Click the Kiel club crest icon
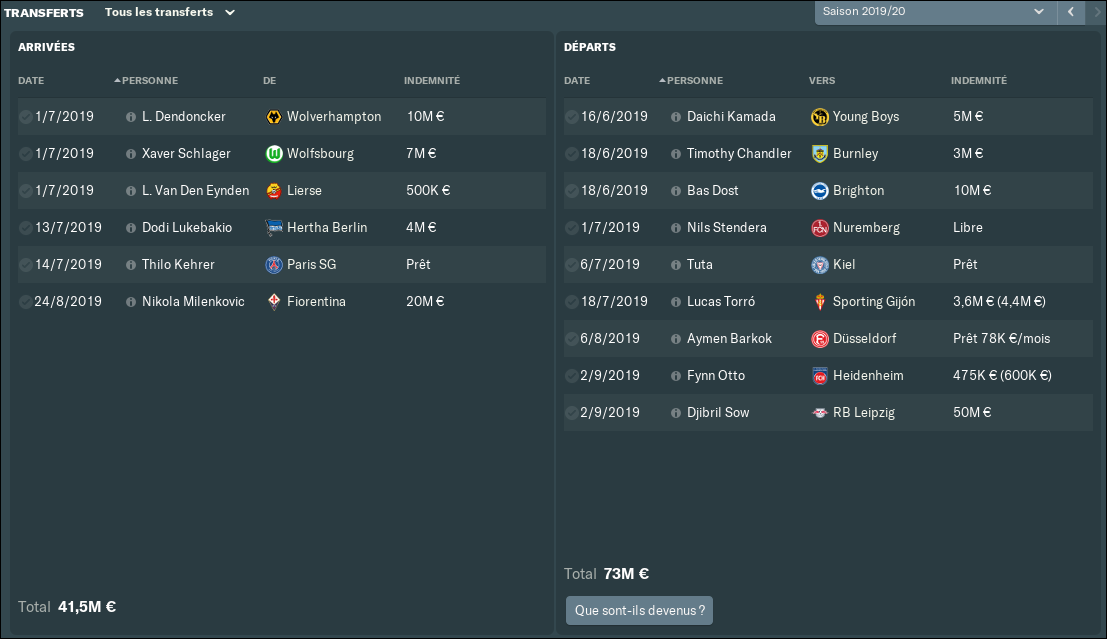This screenshot has height=639, width=1107. pos(820,265)
